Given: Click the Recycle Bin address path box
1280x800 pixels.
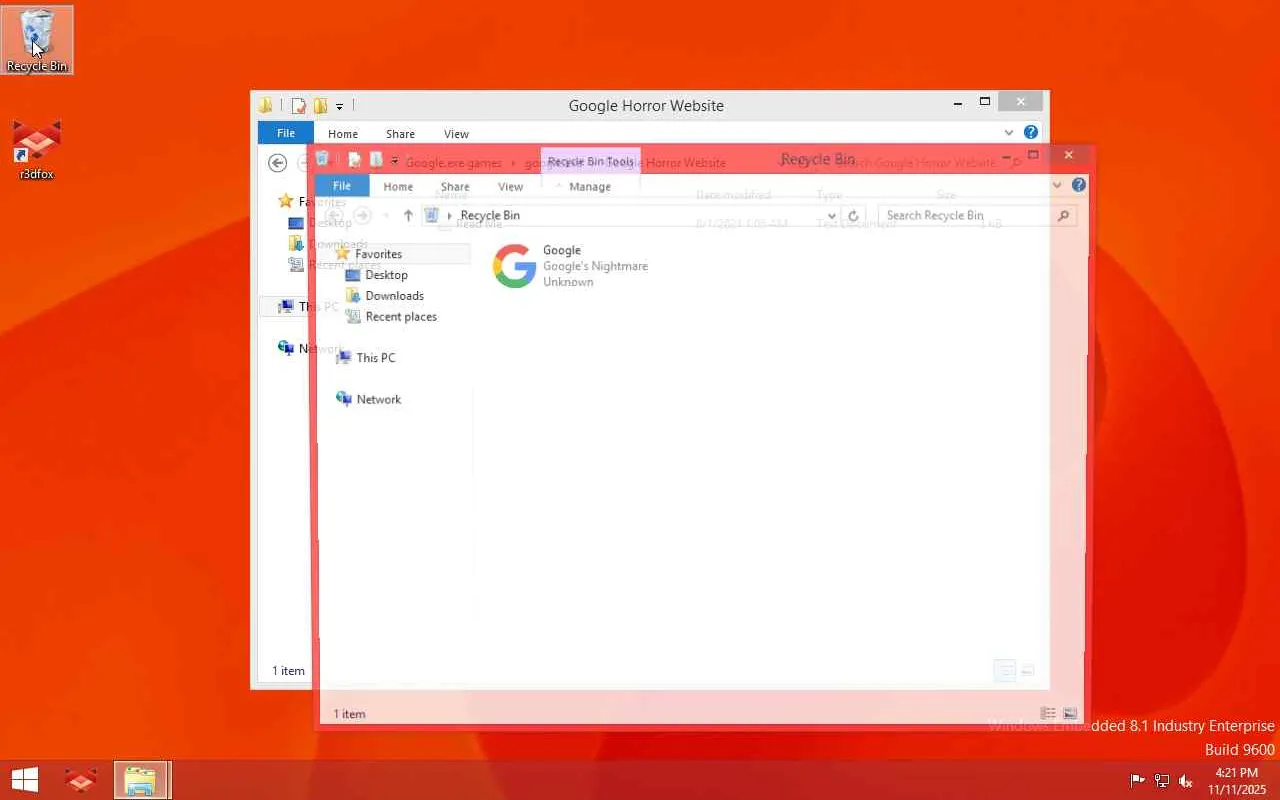Looking at the screenshot, I should pos(631,215).
